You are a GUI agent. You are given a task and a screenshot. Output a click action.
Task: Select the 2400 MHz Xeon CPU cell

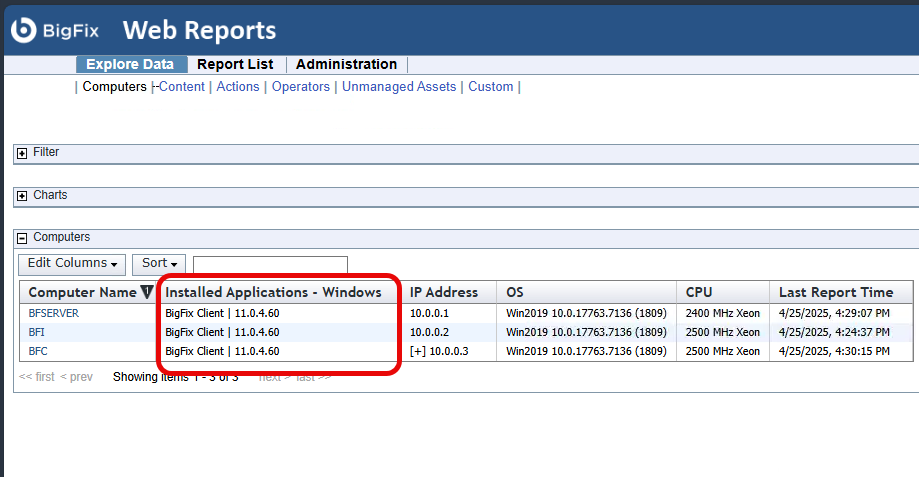click(x=723, y=314)
